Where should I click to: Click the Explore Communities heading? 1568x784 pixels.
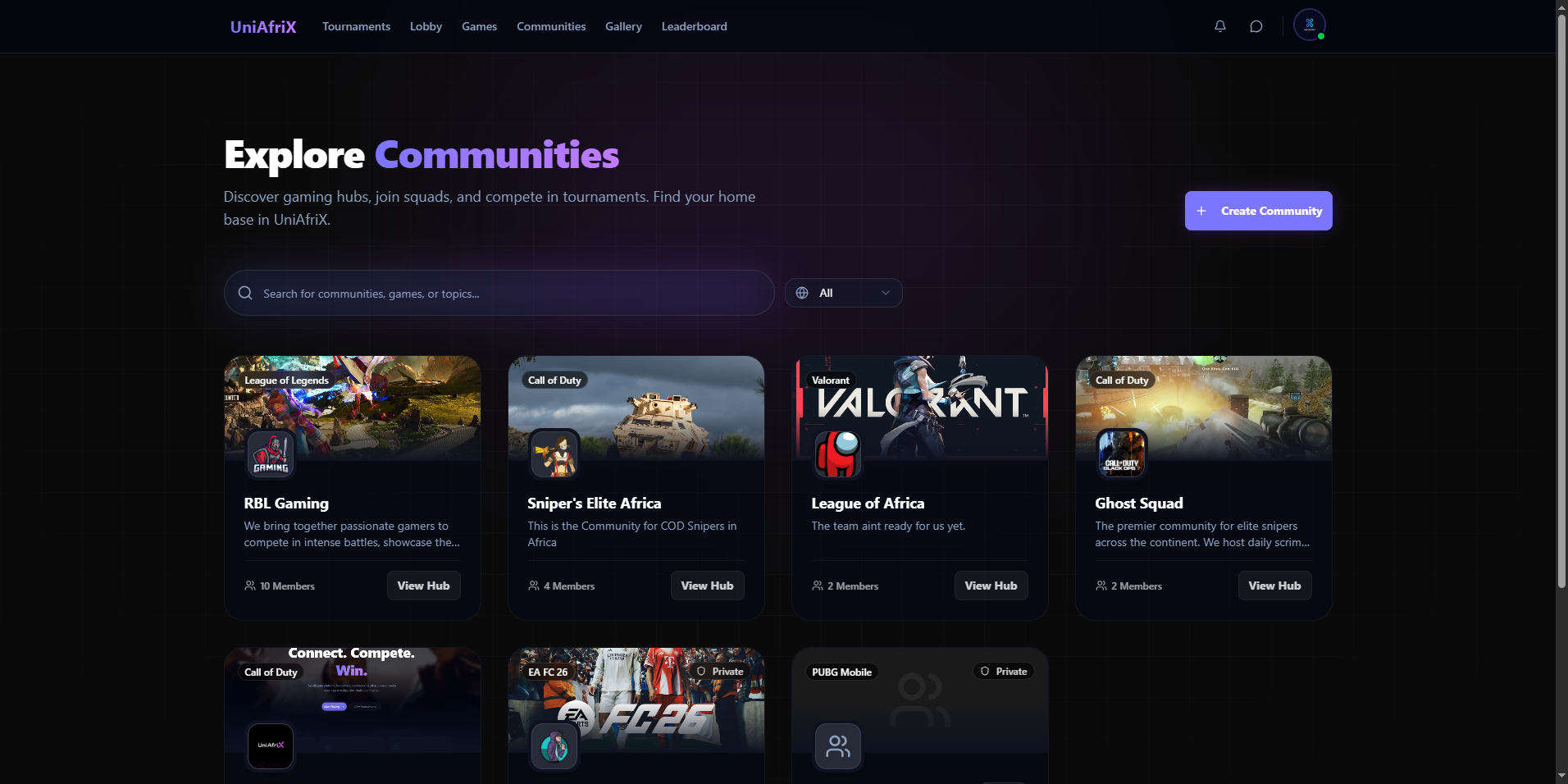[422, 155]
